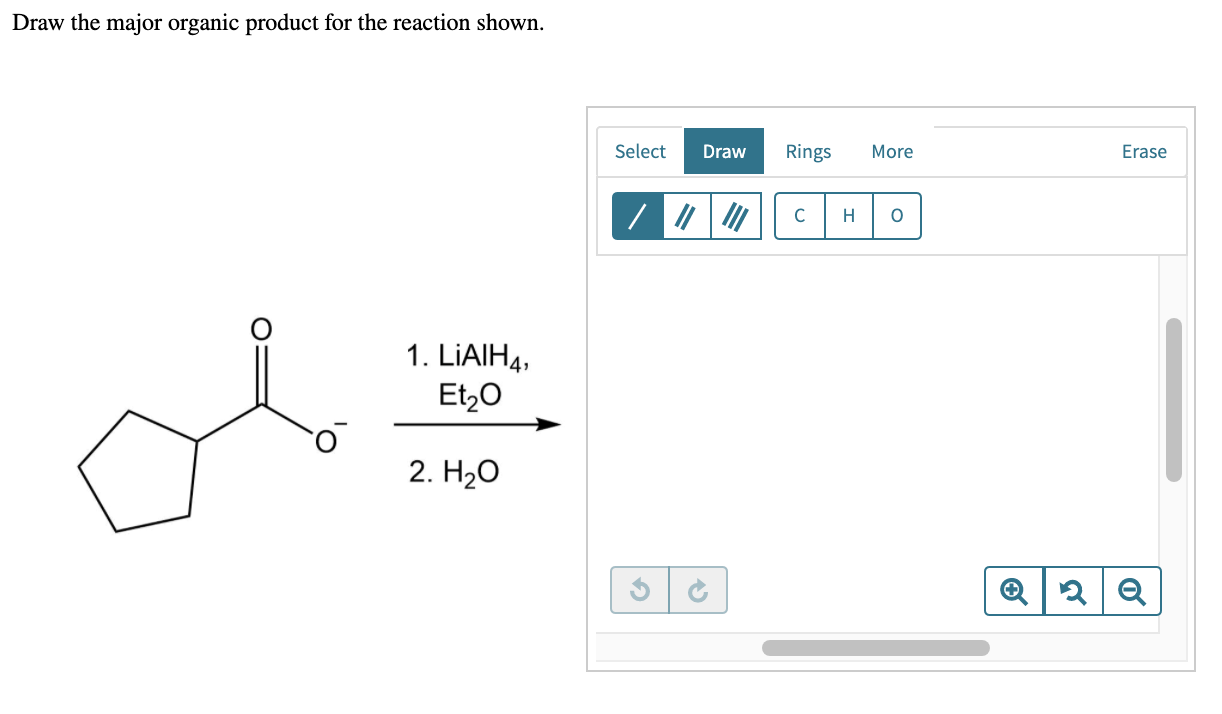Open the Rings tab
Viewport: 1222px width, 714px height.
pyautogui.click(x=808, y=151)
